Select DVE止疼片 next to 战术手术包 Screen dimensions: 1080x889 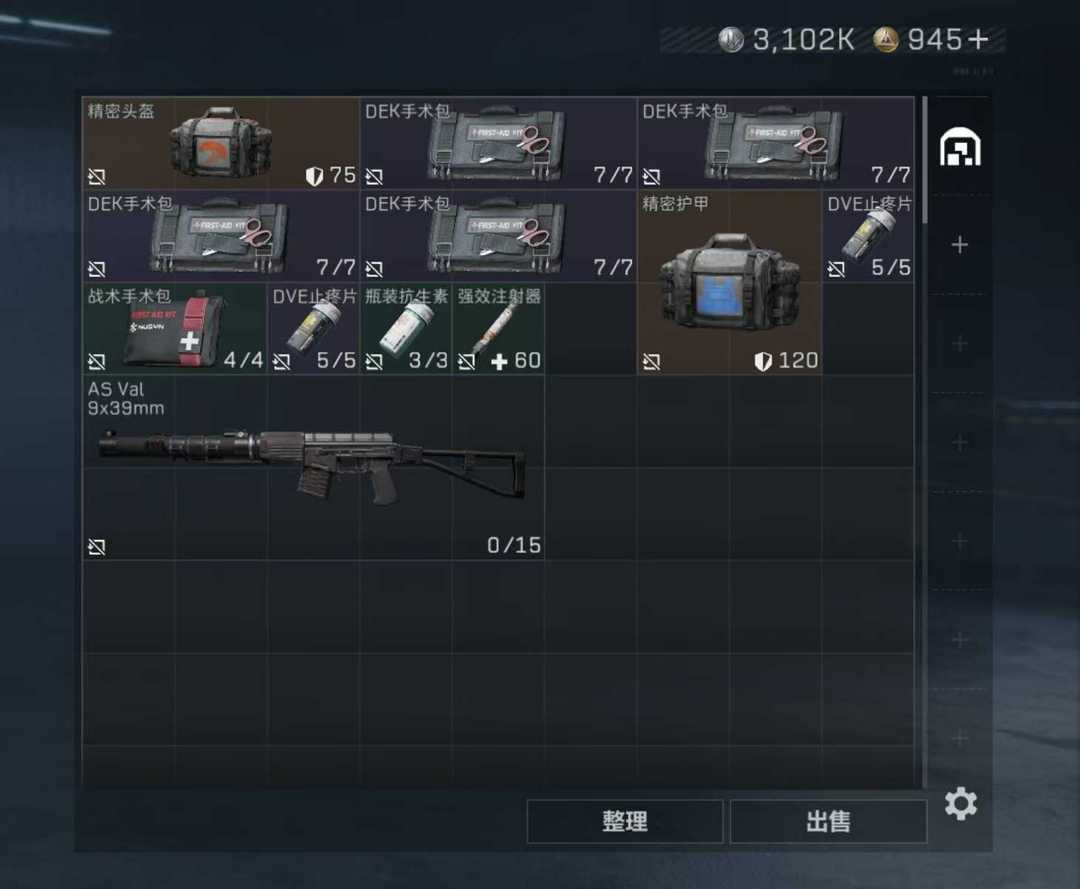point(313,328)
